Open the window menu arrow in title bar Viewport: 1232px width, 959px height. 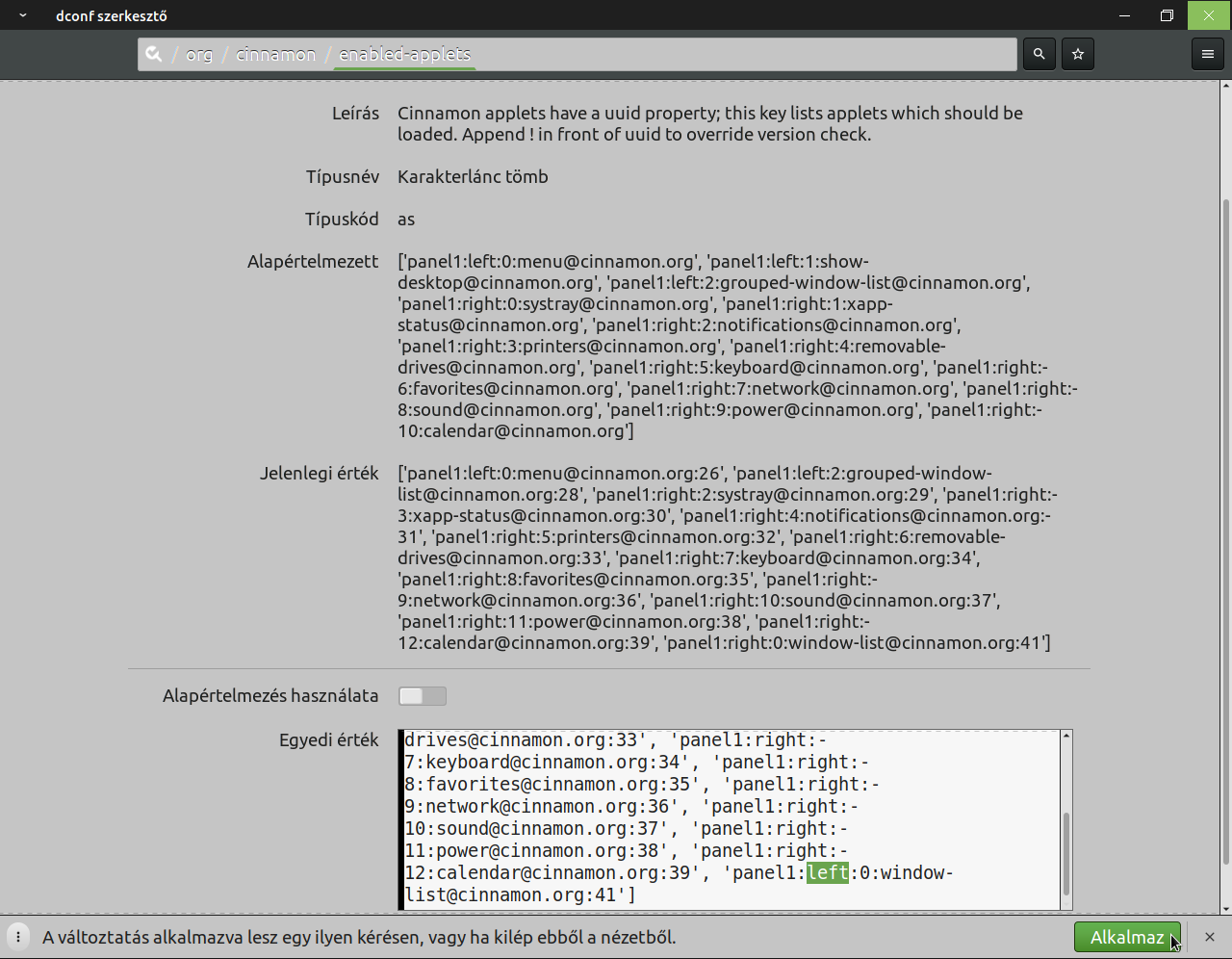click(22, 15)
